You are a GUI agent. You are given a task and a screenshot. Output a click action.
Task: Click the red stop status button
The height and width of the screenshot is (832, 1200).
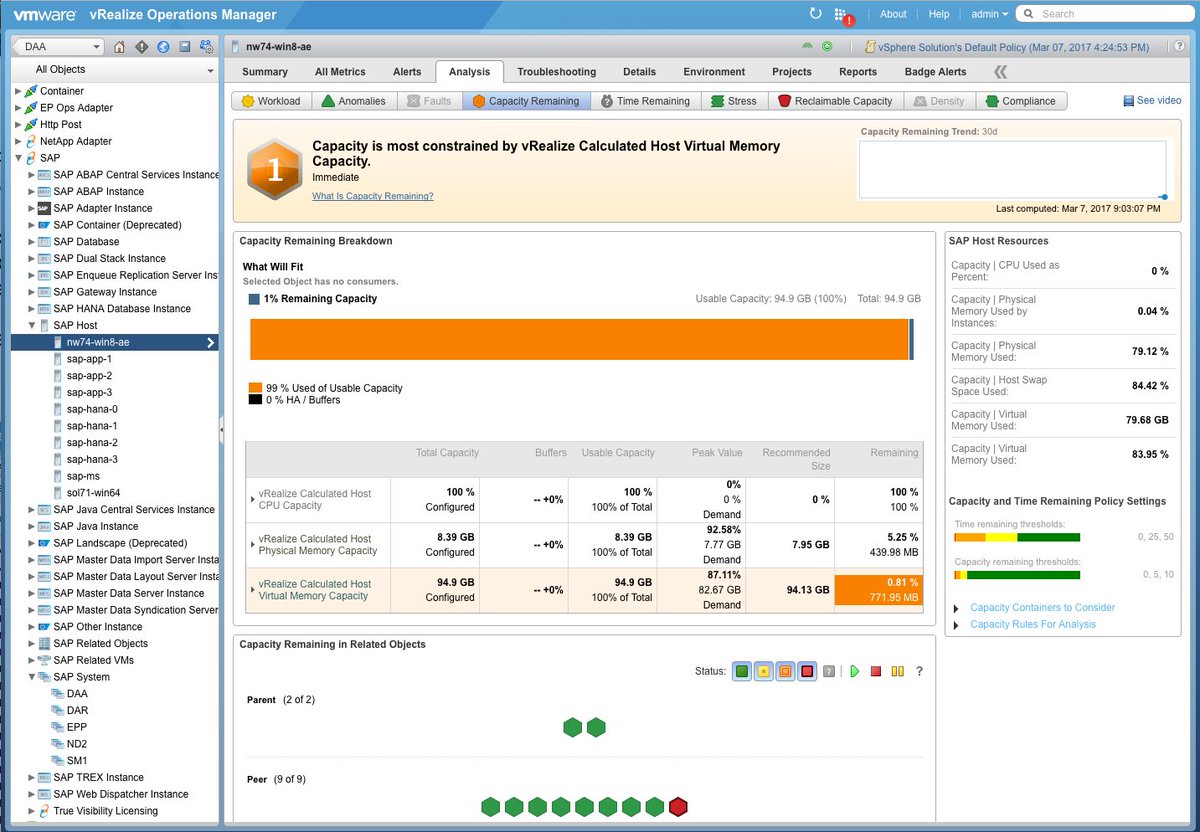pyautogui.click(x=876, y=671)
